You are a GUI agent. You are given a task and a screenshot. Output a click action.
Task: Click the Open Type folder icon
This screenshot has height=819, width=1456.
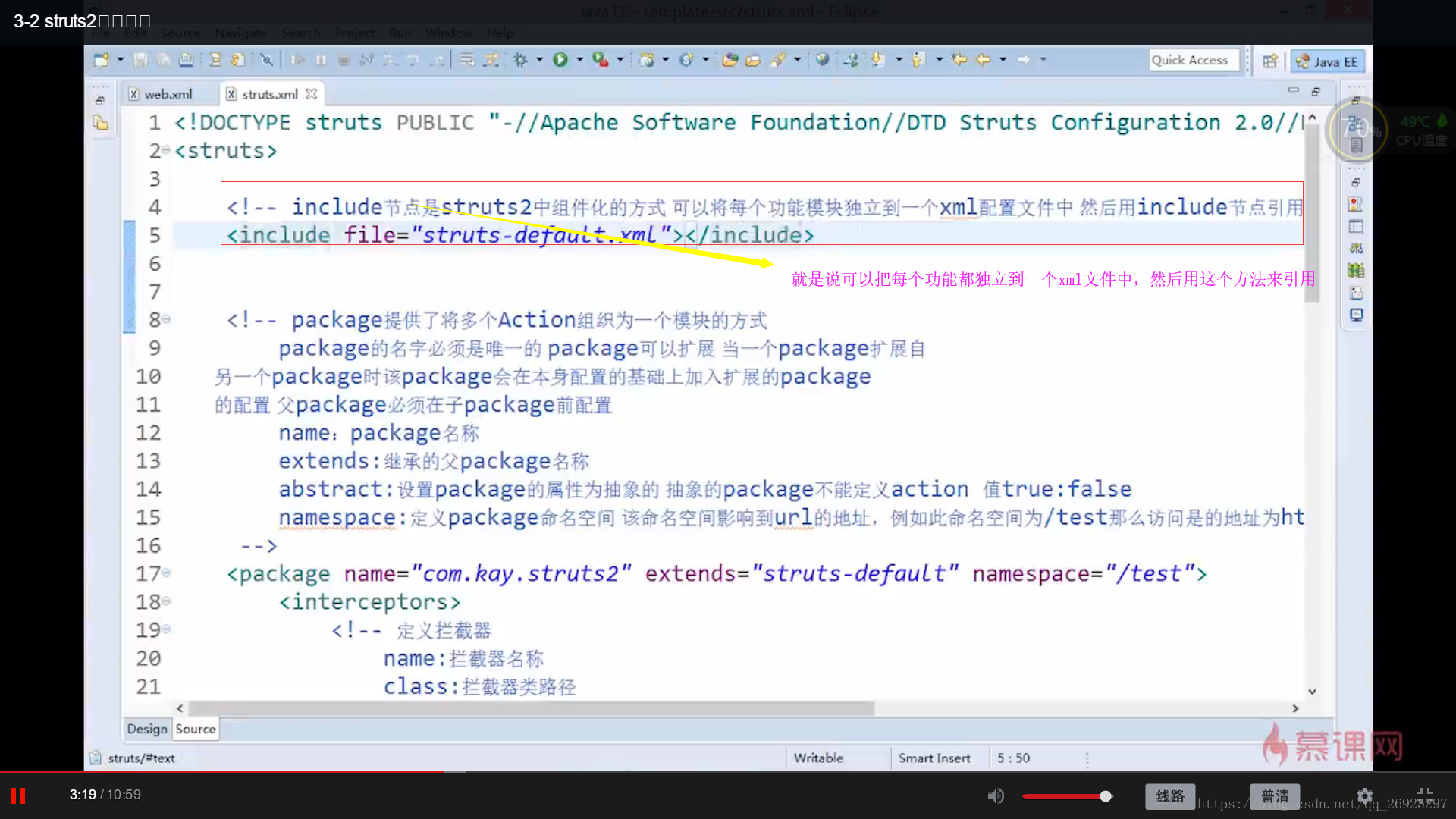[730, 60]
